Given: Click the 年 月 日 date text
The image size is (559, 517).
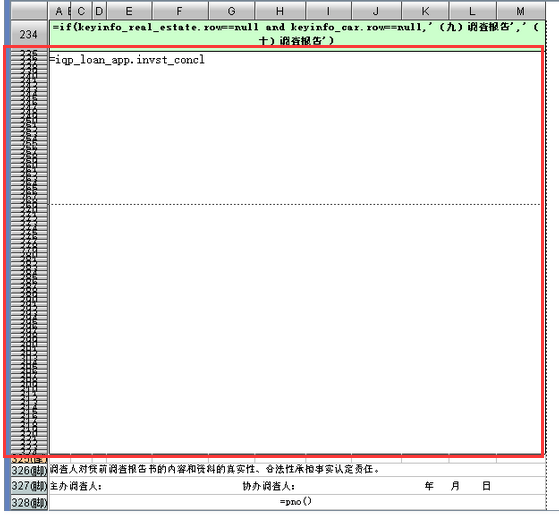Looking at the screenshot, I should pyautogui.click(x=458, y=486).
